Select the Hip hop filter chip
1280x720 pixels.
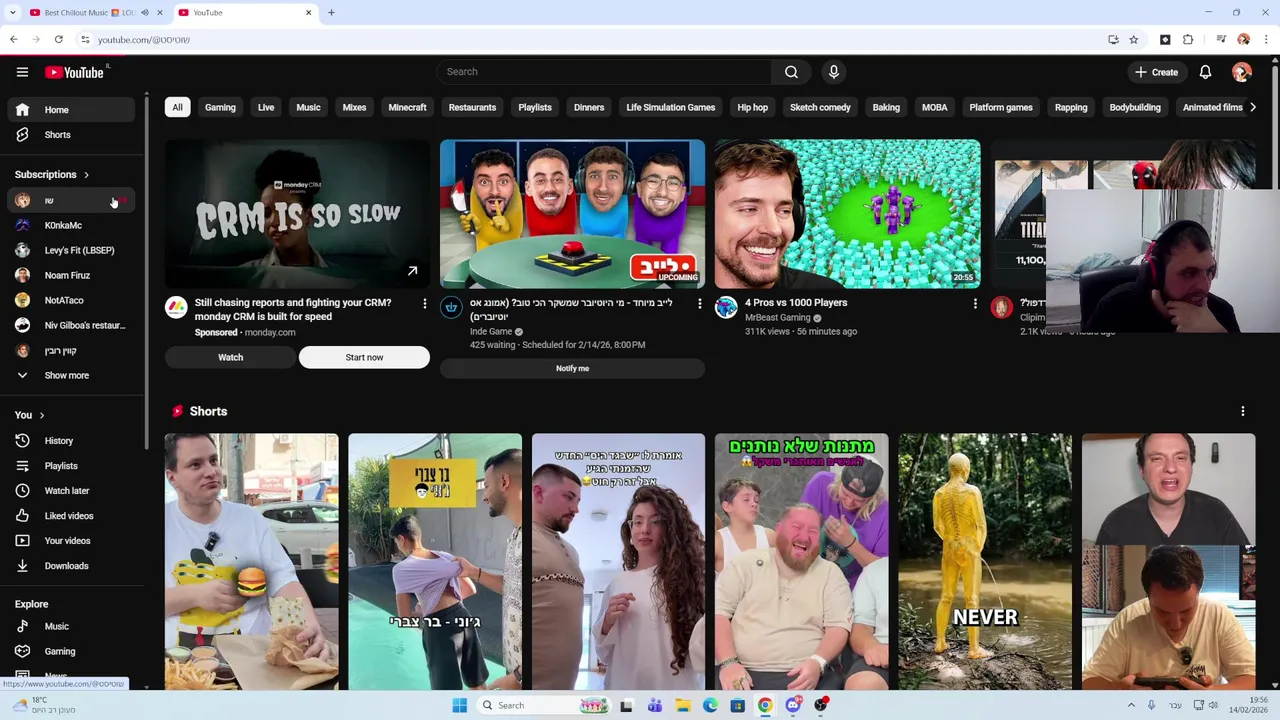[753, 108]
